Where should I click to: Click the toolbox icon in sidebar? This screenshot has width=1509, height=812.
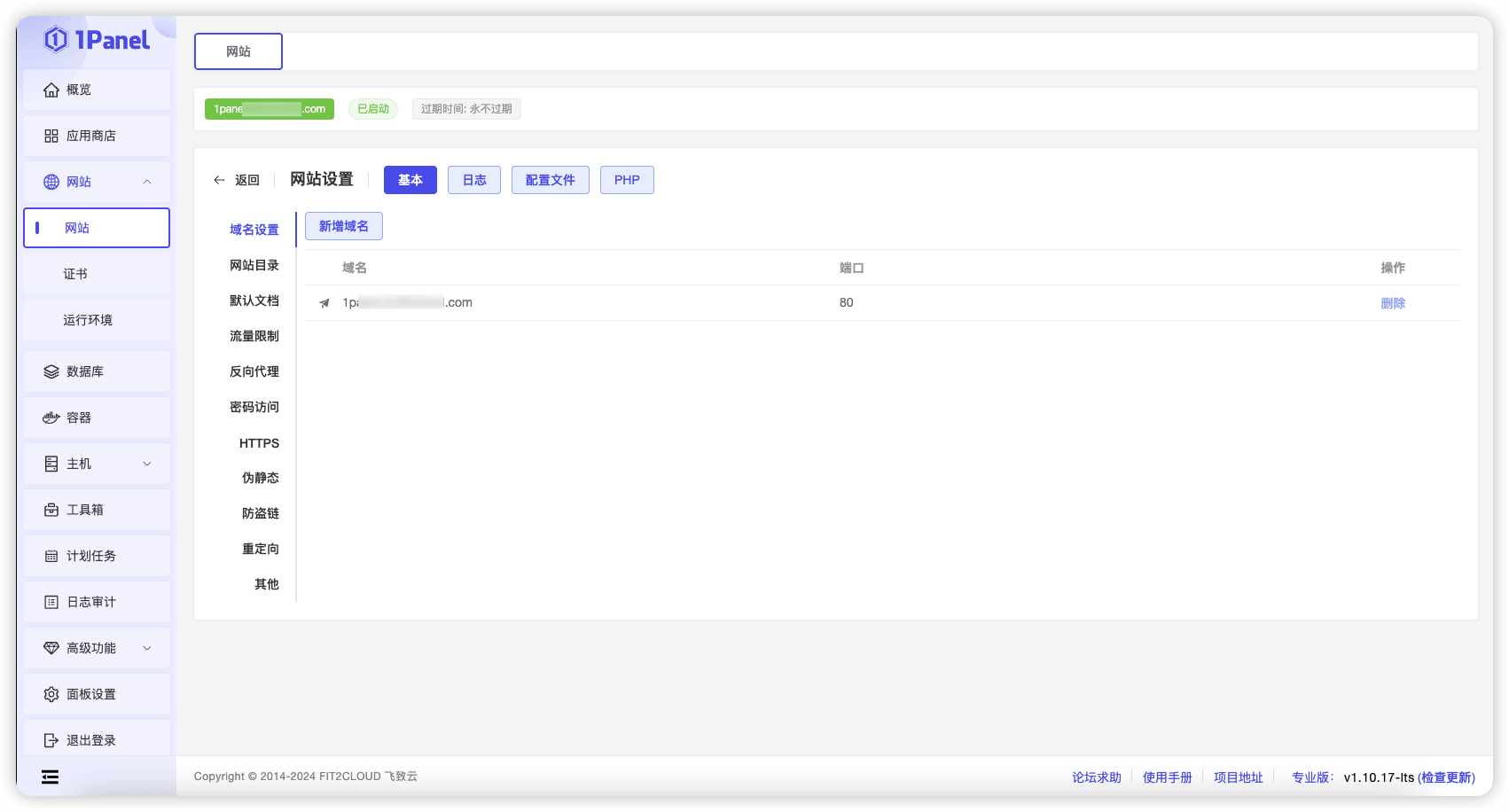[x=51, y=511]
